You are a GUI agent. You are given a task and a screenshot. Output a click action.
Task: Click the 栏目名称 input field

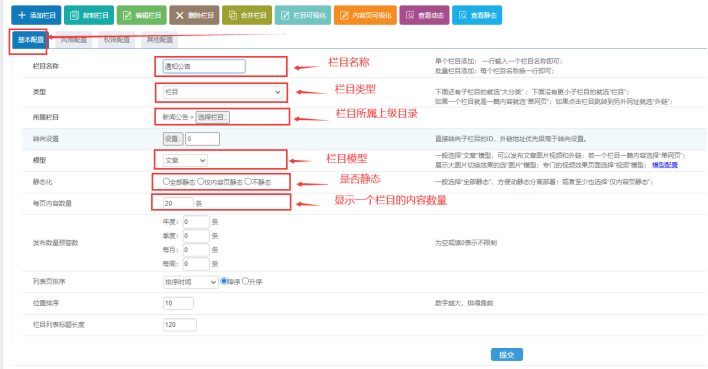pos(204,66)
